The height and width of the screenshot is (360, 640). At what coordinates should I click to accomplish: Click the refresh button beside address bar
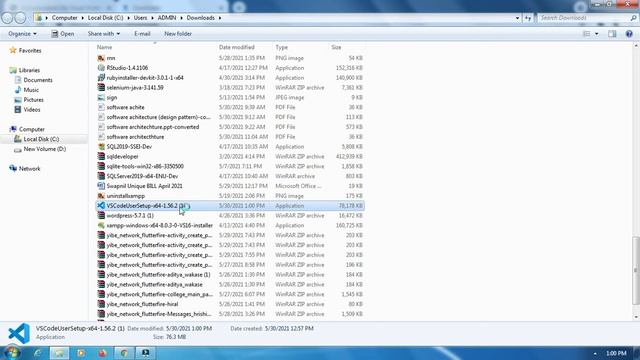pos(528,18)
